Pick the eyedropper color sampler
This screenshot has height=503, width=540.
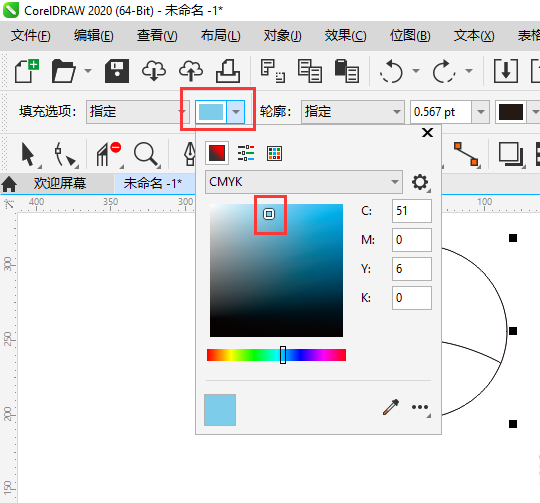[391, 407]
